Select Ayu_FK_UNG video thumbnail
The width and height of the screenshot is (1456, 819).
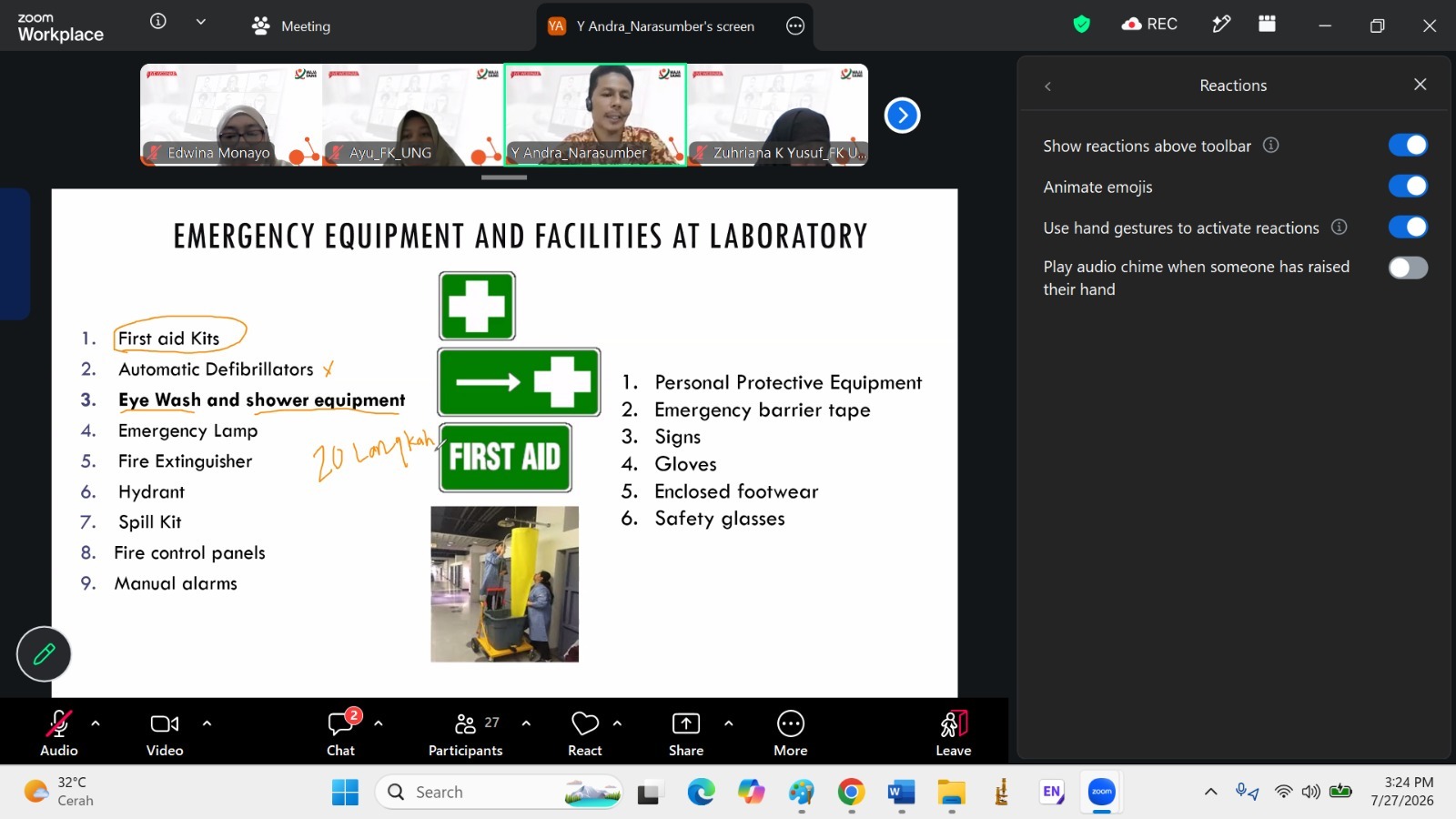point(413,115)
